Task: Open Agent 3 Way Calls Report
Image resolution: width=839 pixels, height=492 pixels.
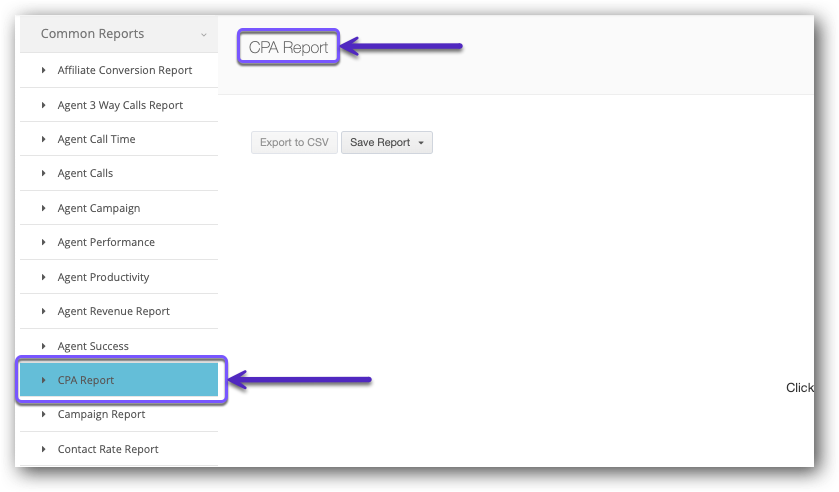Action: [x=120, y=105]
